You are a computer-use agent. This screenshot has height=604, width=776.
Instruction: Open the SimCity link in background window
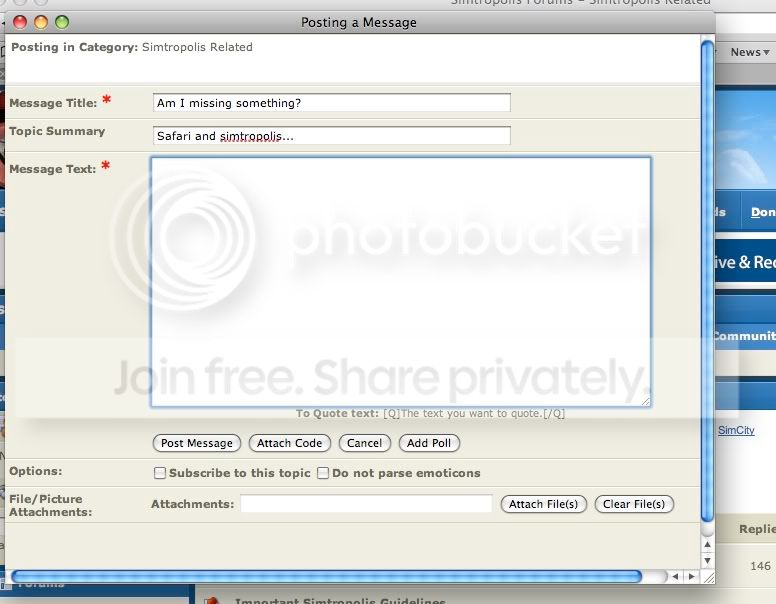coord(736,430)
